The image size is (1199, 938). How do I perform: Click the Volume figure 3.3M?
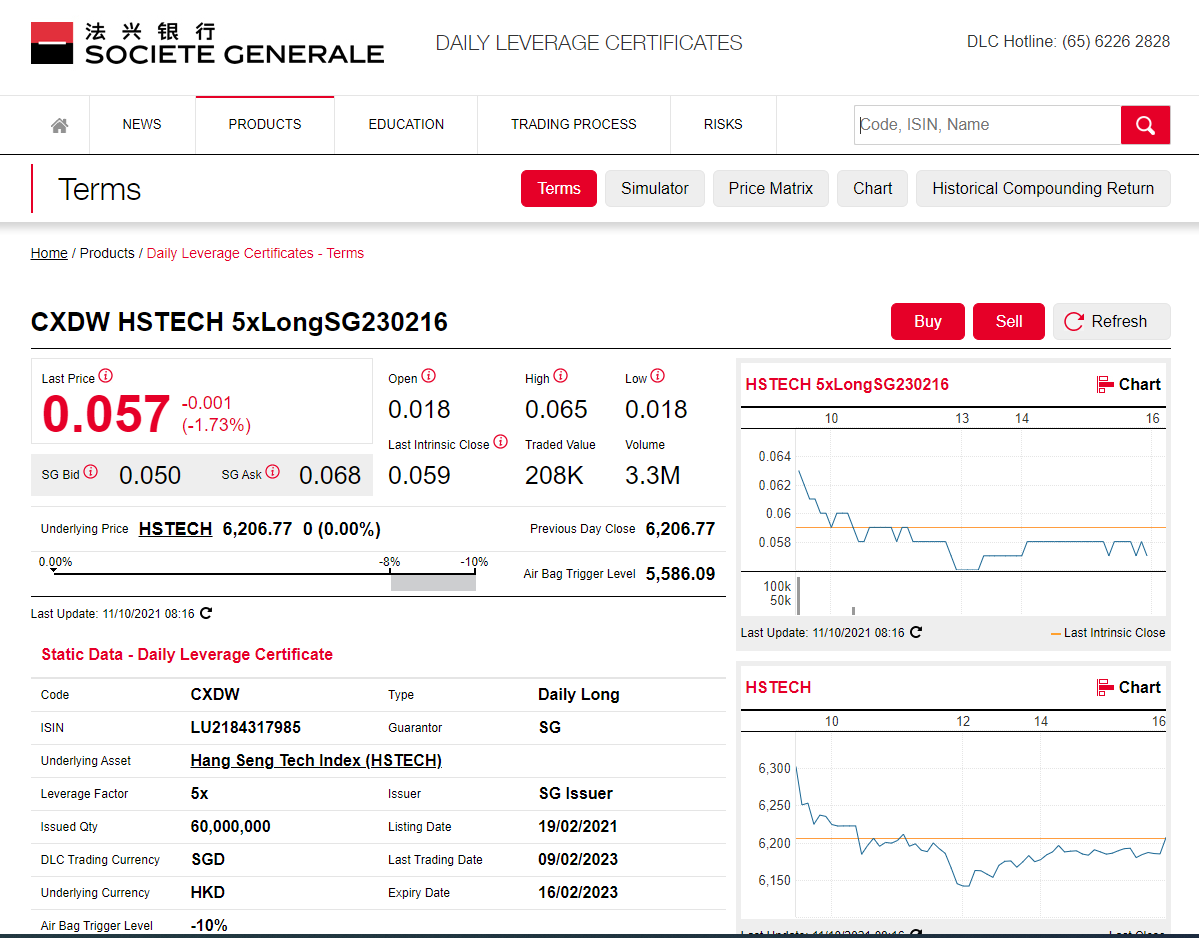coord(652,475)
